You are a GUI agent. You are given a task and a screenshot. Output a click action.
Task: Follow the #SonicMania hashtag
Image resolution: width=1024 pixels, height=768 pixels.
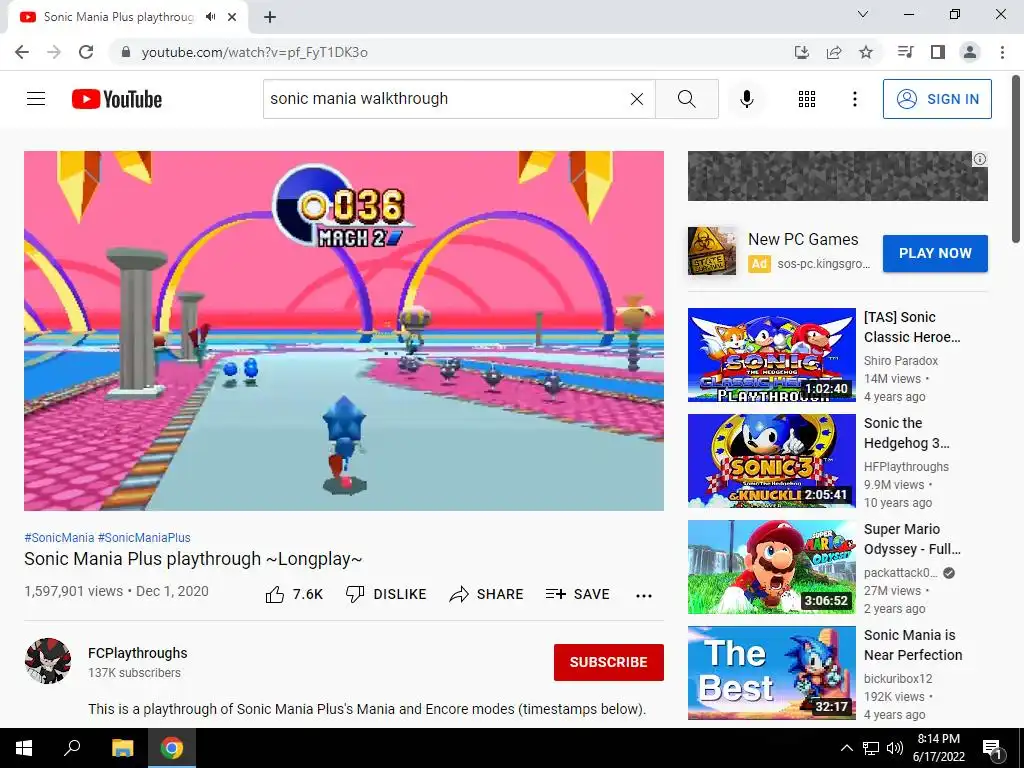click(59, 537)
